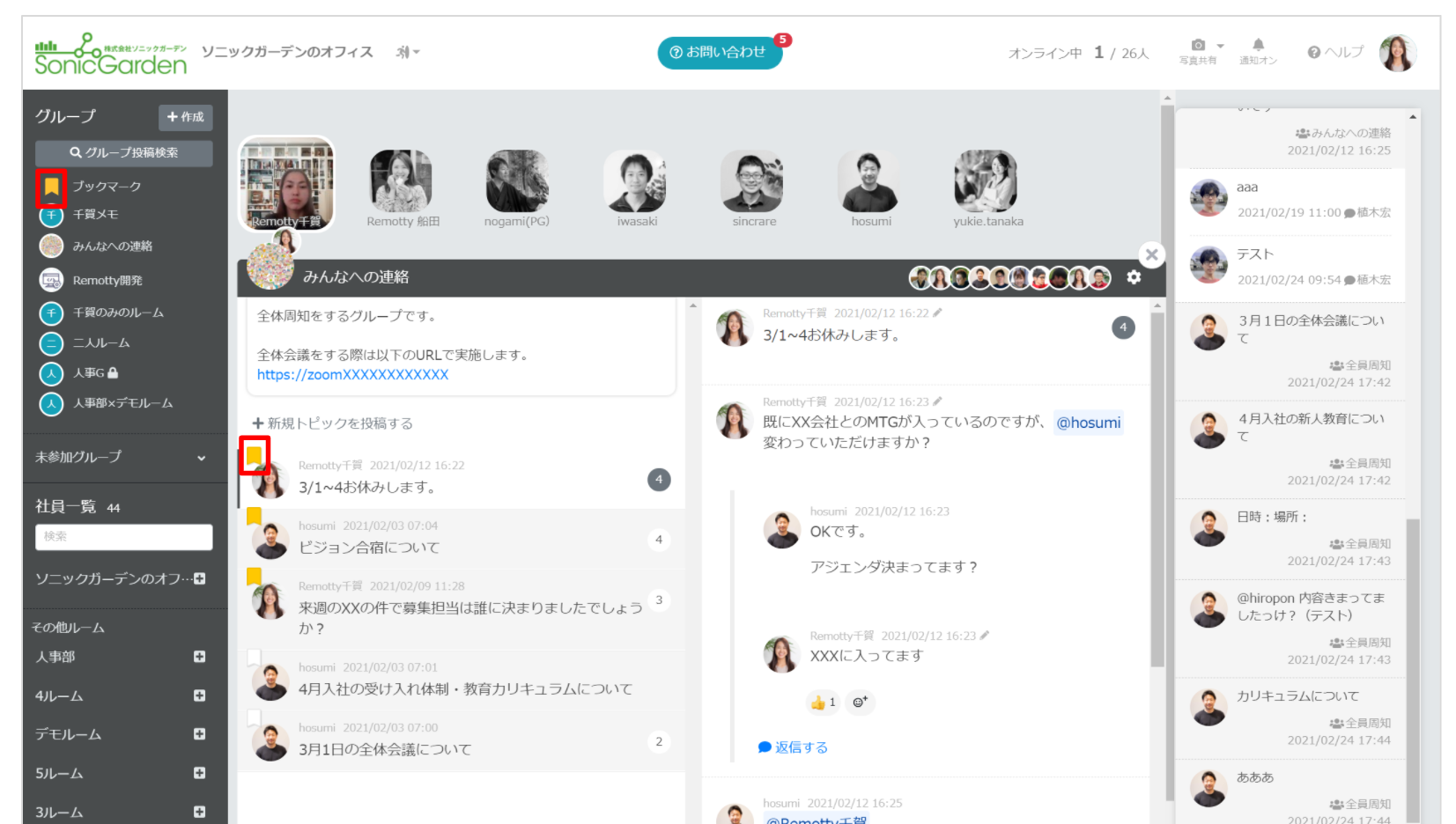Edit the 3/1~4お休みします message pencil icon
This screenshot has height=824, width=1456.
(937, 313)
